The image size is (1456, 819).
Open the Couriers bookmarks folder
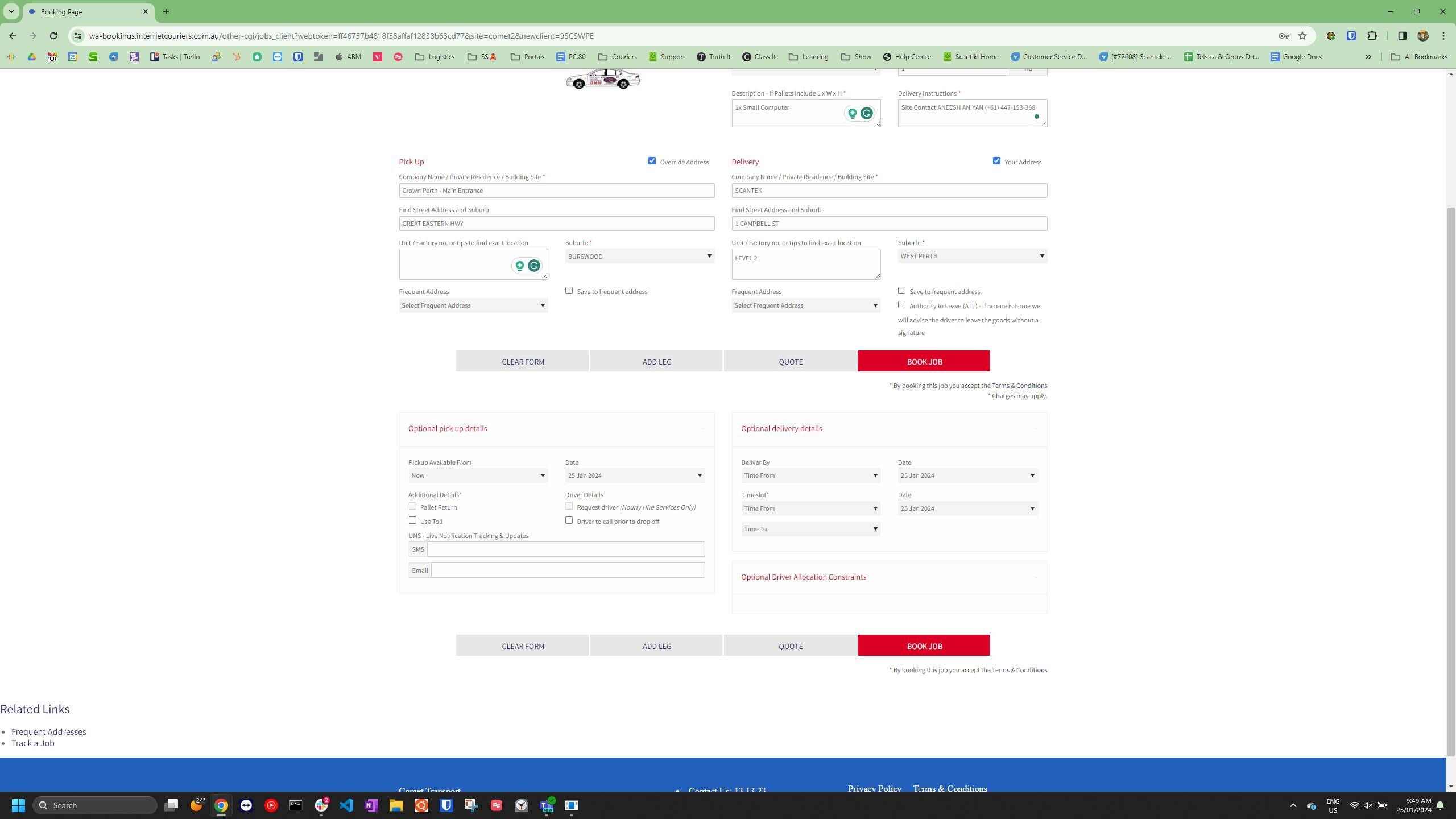617,57
